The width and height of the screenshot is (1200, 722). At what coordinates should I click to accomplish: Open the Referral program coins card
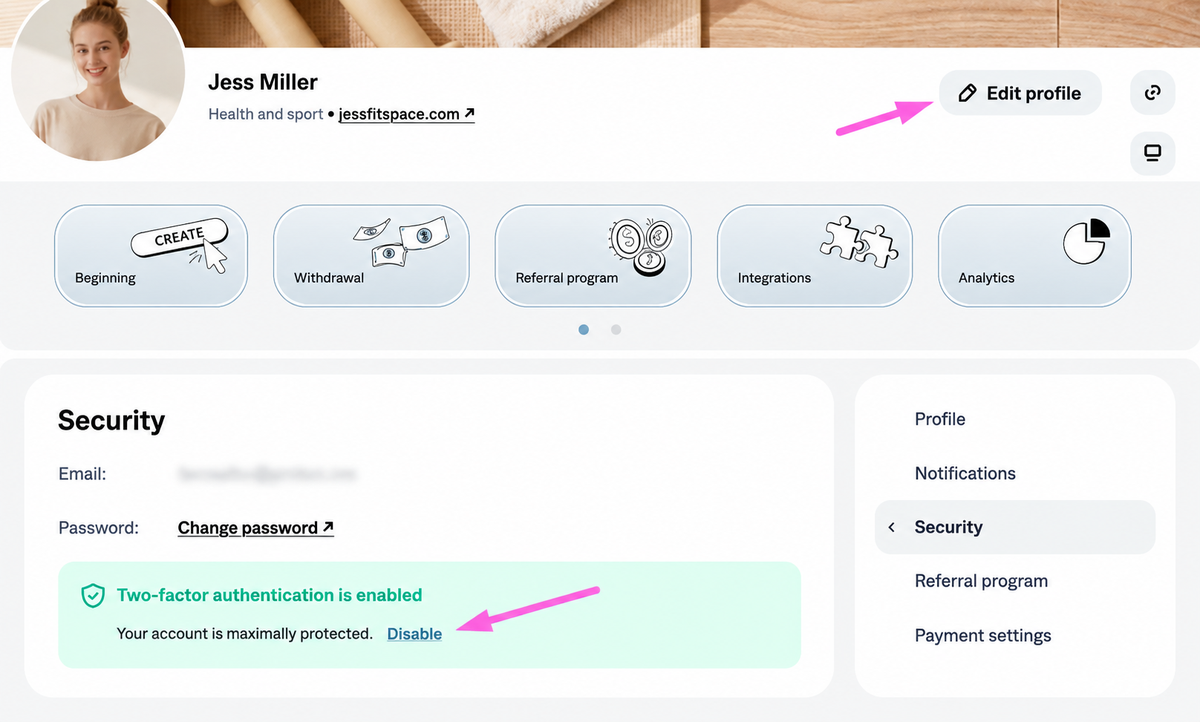point(593,255)
